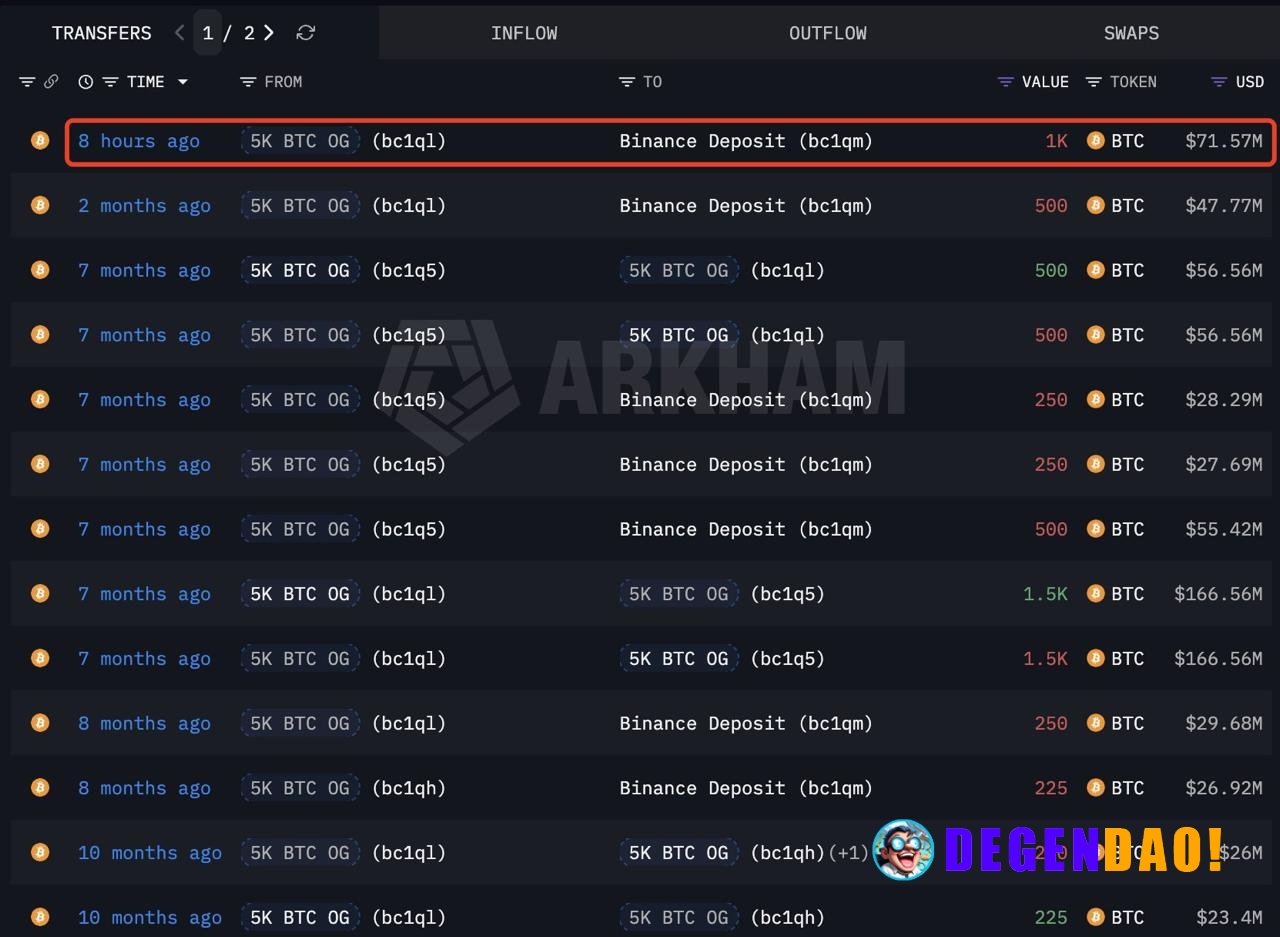Click the refresh icon beside the pagination
This screenshot has width=1280, height=937.
click(305, 33)
